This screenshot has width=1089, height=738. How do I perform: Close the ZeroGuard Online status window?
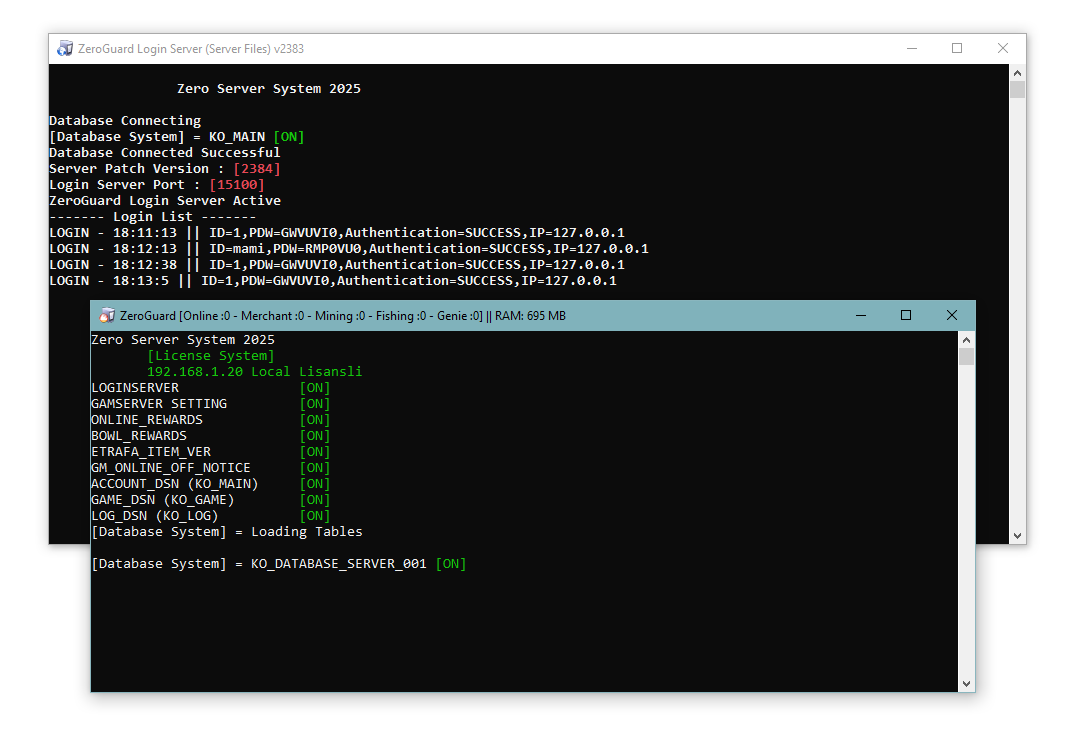click(952, 315)
